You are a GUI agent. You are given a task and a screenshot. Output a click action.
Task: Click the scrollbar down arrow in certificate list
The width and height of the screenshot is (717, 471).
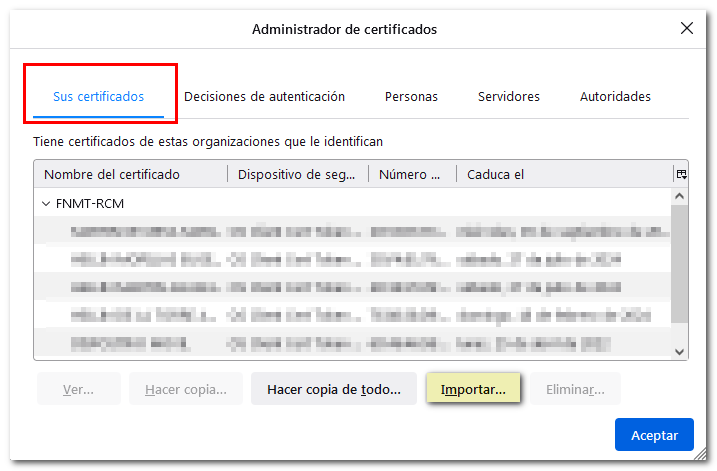click(681, 351)
